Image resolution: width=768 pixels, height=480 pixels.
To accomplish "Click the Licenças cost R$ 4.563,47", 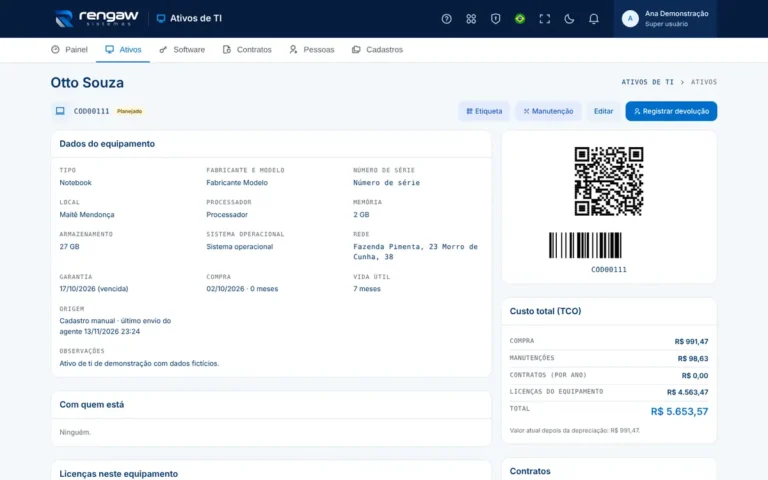I will pos(687,392).
